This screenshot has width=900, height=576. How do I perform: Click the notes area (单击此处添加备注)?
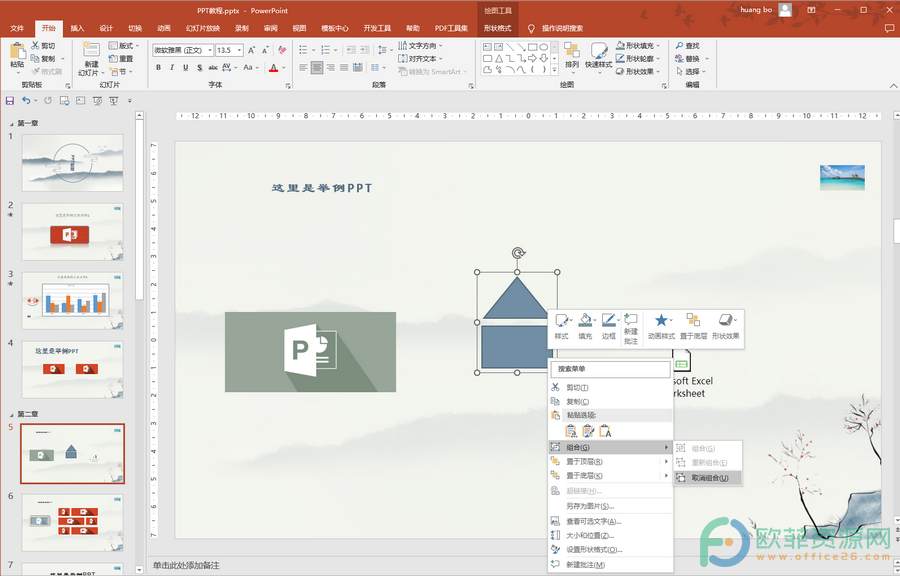coord(187,566)
